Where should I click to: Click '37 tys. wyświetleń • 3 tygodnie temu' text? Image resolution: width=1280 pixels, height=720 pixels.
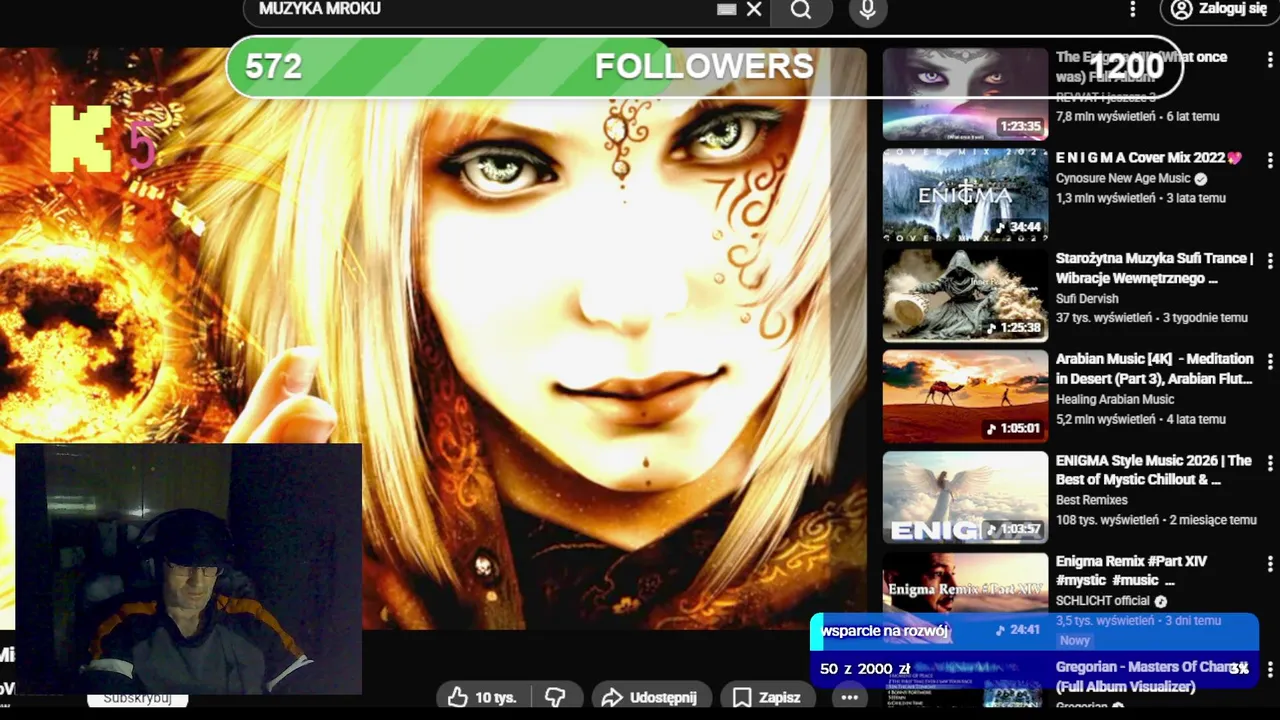1152,318
